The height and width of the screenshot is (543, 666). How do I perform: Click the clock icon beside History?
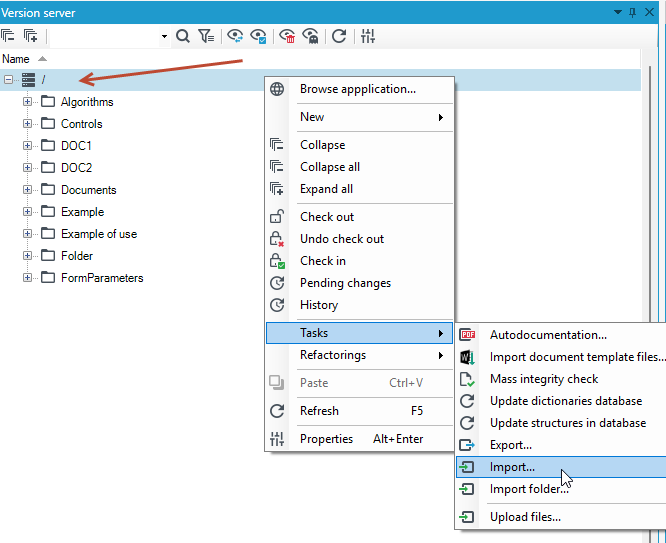click(x=277, y=305)
